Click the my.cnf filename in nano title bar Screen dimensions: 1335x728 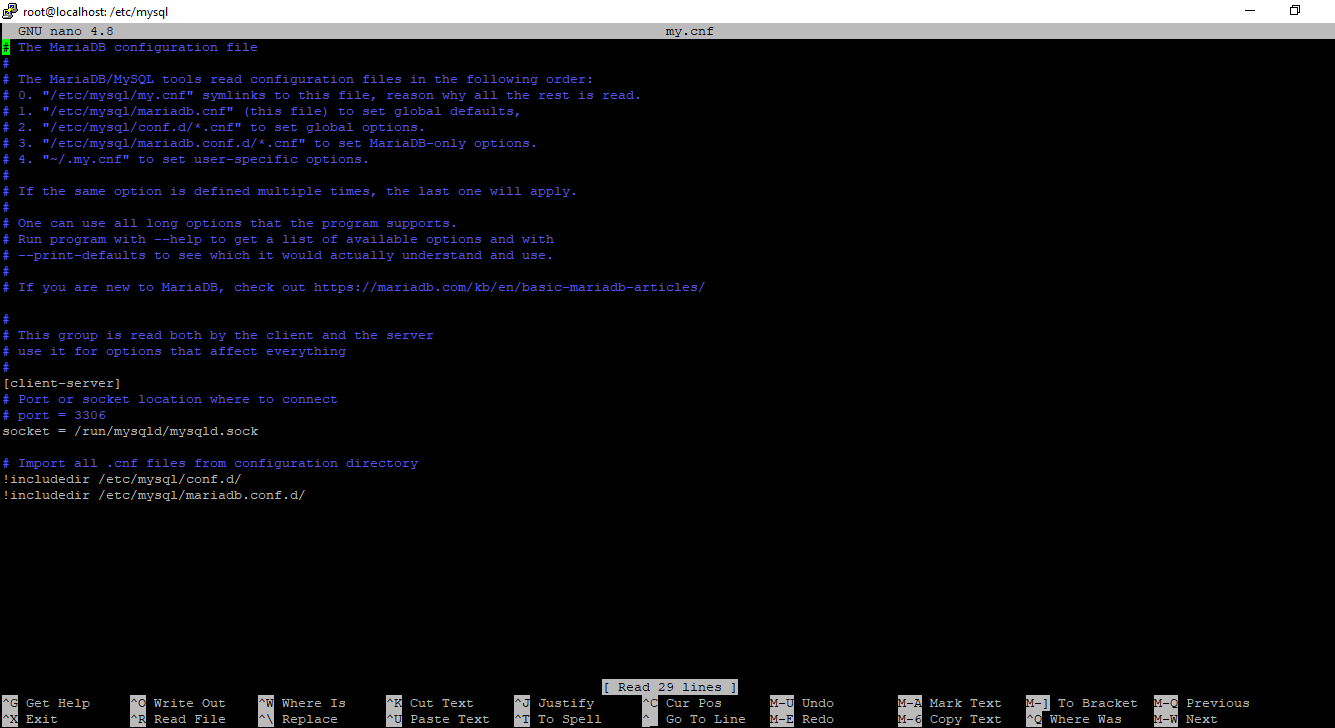(689, 31)
